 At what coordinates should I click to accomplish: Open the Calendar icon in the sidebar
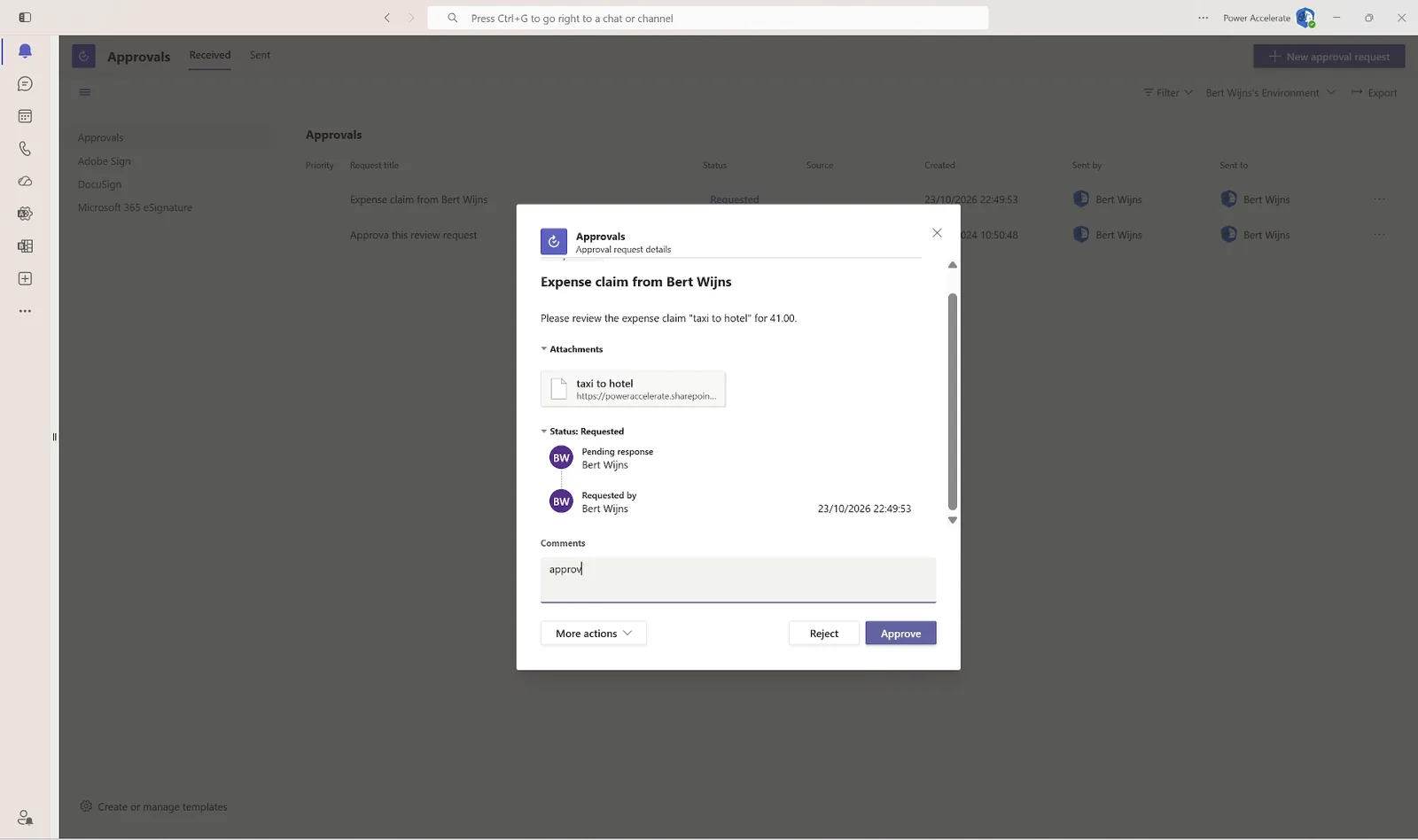click(x=25, y=116)
